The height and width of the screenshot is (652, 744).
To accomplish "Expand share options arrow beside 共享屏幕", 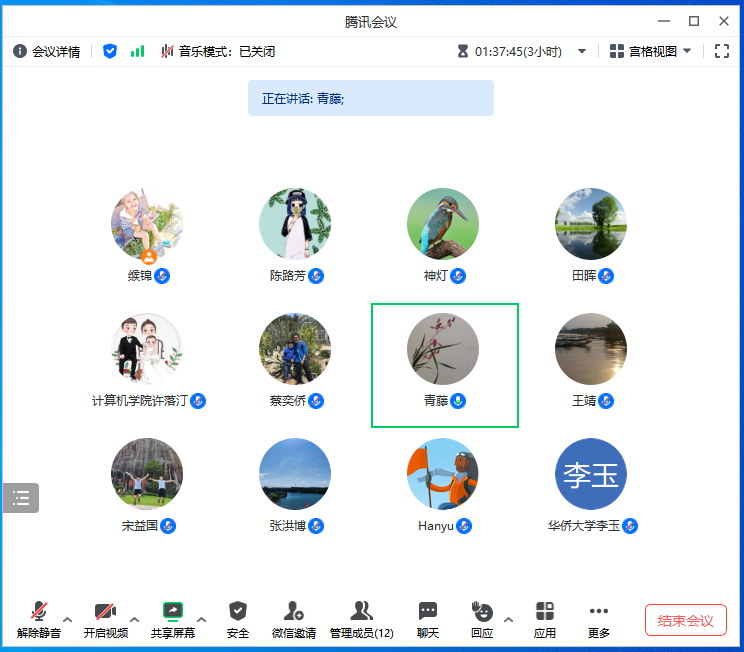I will tap(202, 620).
